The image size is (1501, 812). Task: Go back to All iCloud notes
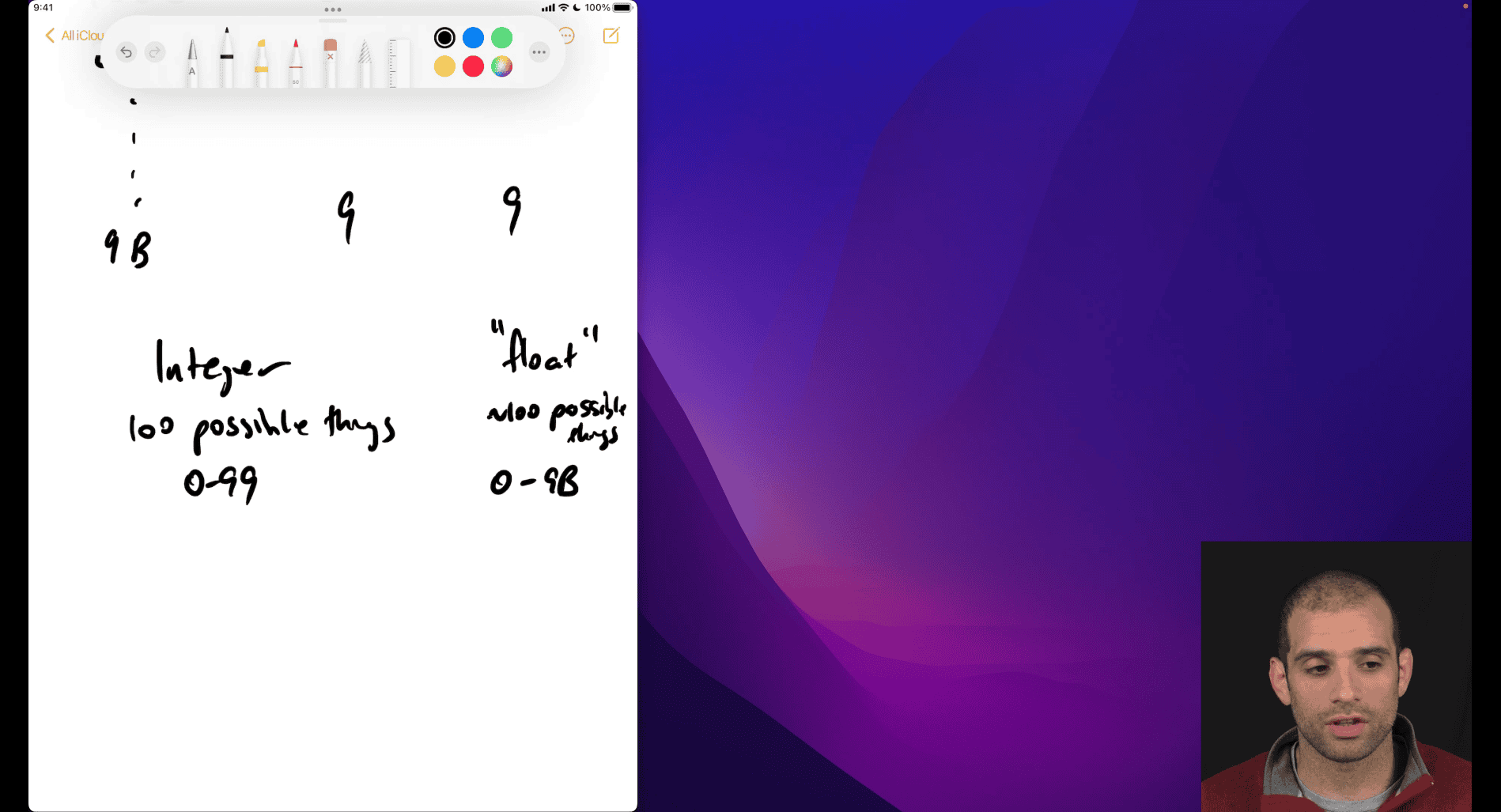tap(74, 36)
